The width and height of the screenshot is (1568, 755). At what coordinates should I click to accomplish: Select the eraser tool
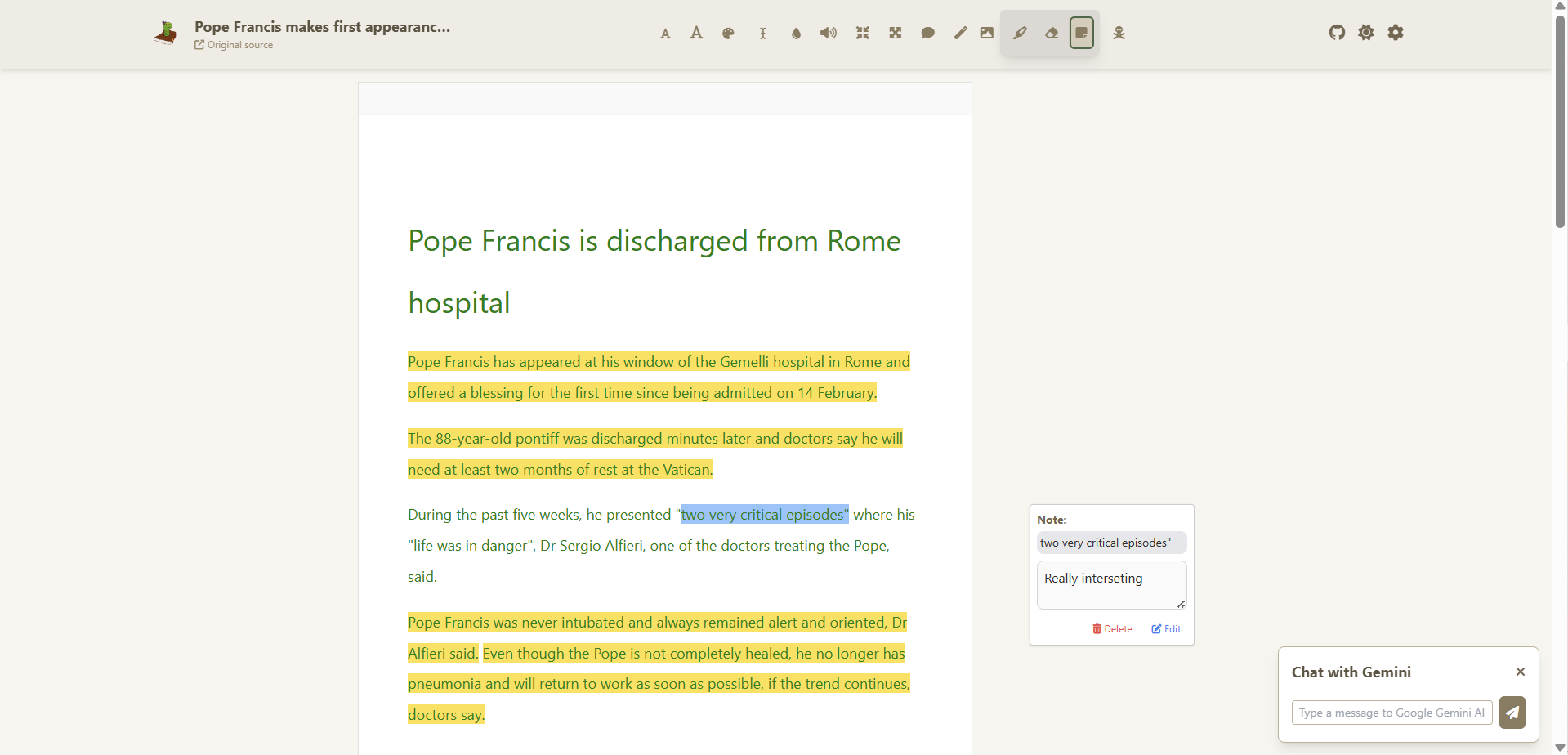pyautogui.click(x=1052, y=34)
